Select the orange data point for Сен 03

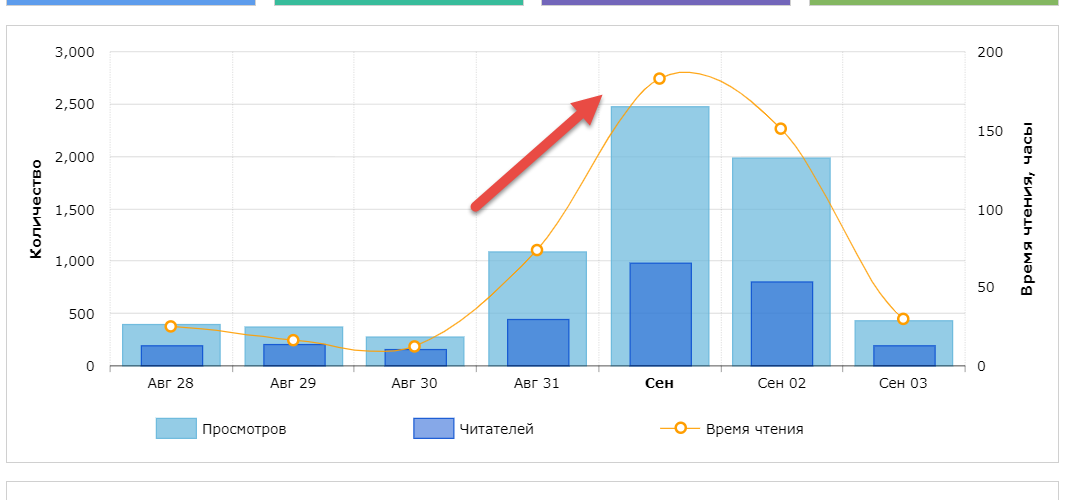point(903,319)
